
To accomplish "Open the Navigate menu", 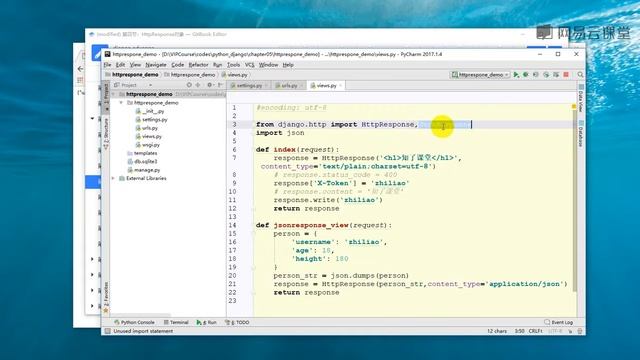I will (x=156, y=64).
